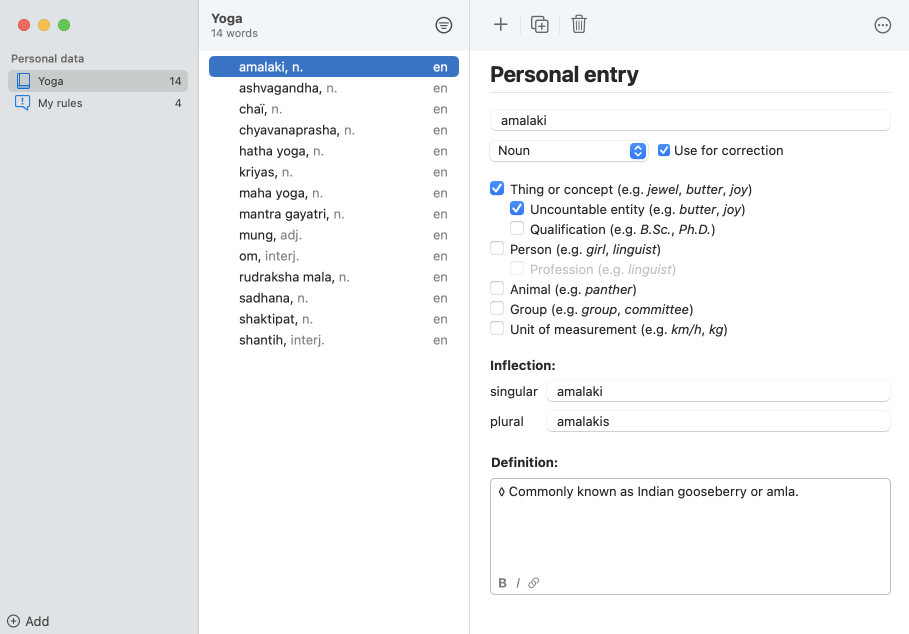Open My rules in the sidebar
This screenshot has height=634, width=909.
point(97,103)
